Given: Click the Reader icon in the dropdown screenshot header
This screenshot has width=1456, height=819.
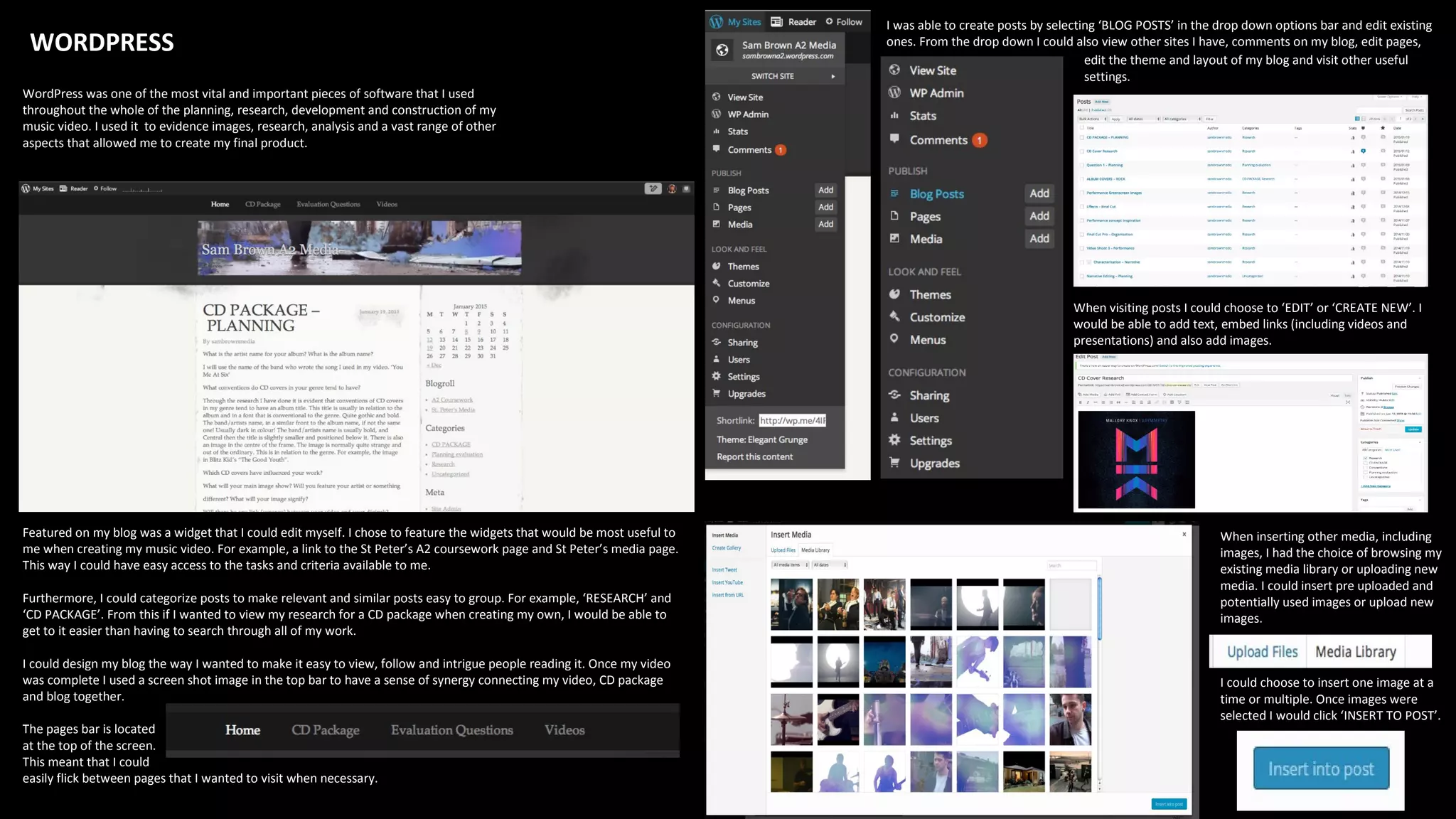Looking at the screenshot, I should (776, 21).
